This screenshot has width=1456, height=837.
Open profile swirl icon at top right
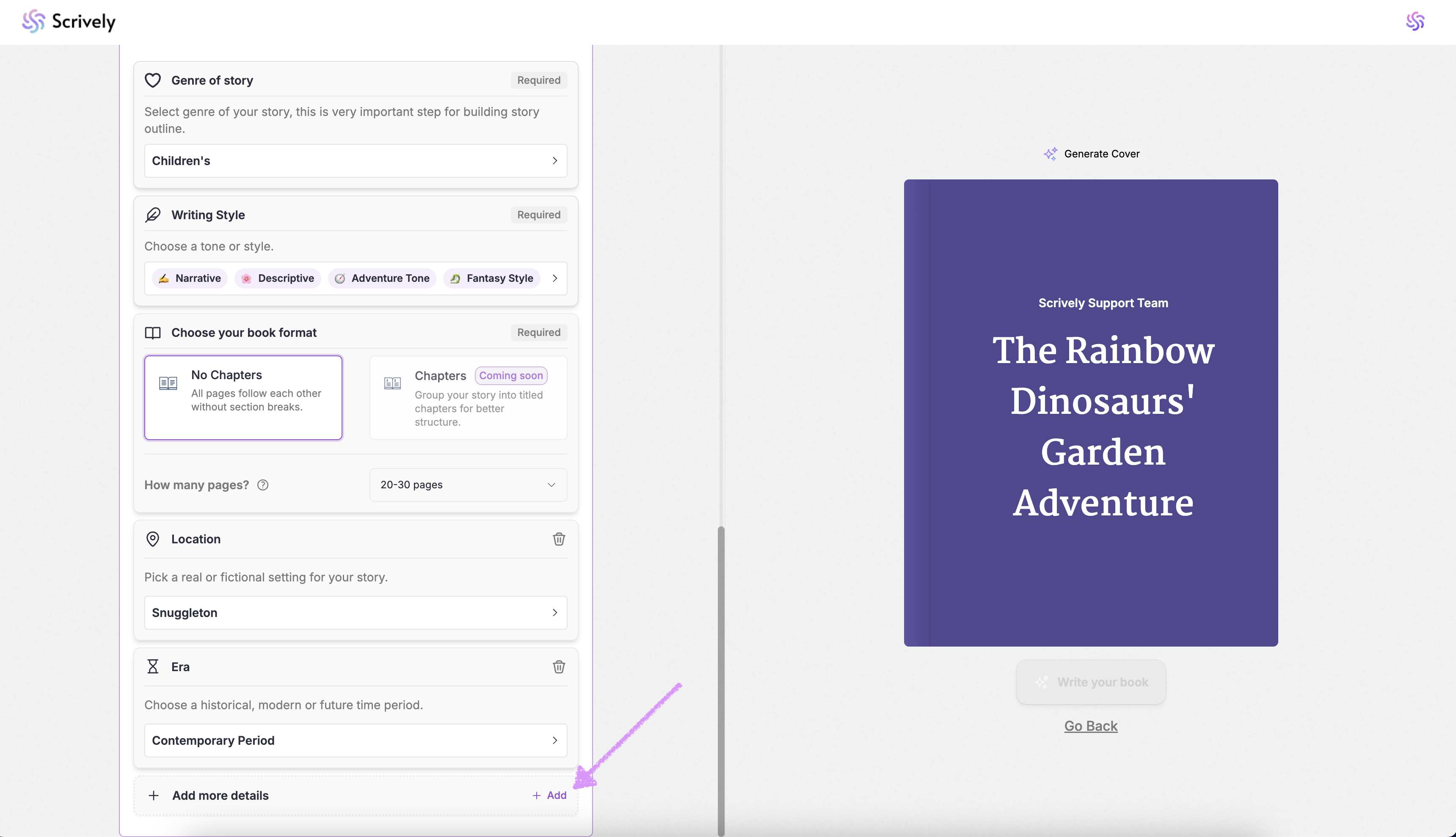[x=1415, y=22]
